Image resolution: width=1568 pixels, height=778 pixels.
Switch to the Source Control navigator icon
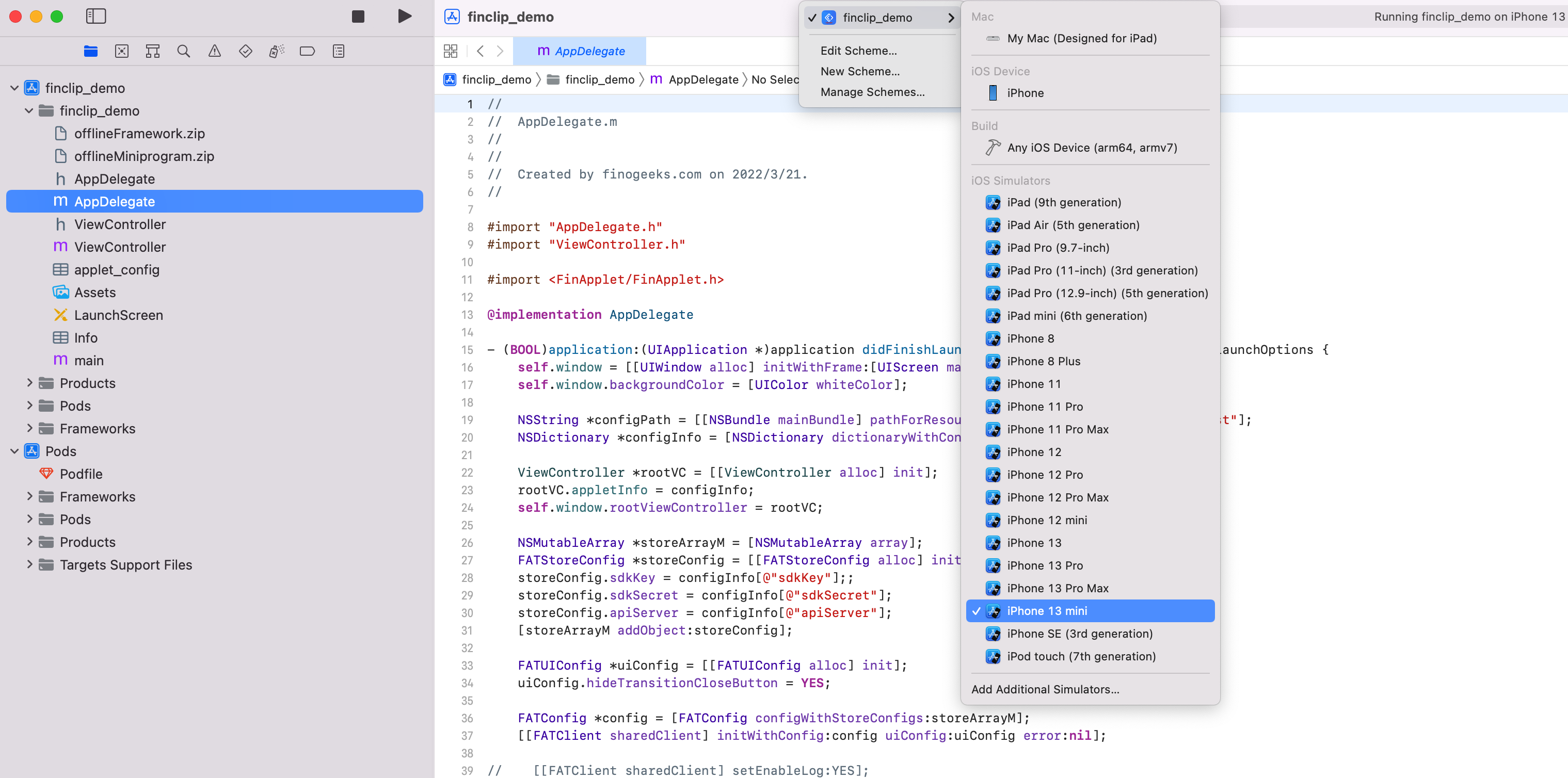(122, 51)
